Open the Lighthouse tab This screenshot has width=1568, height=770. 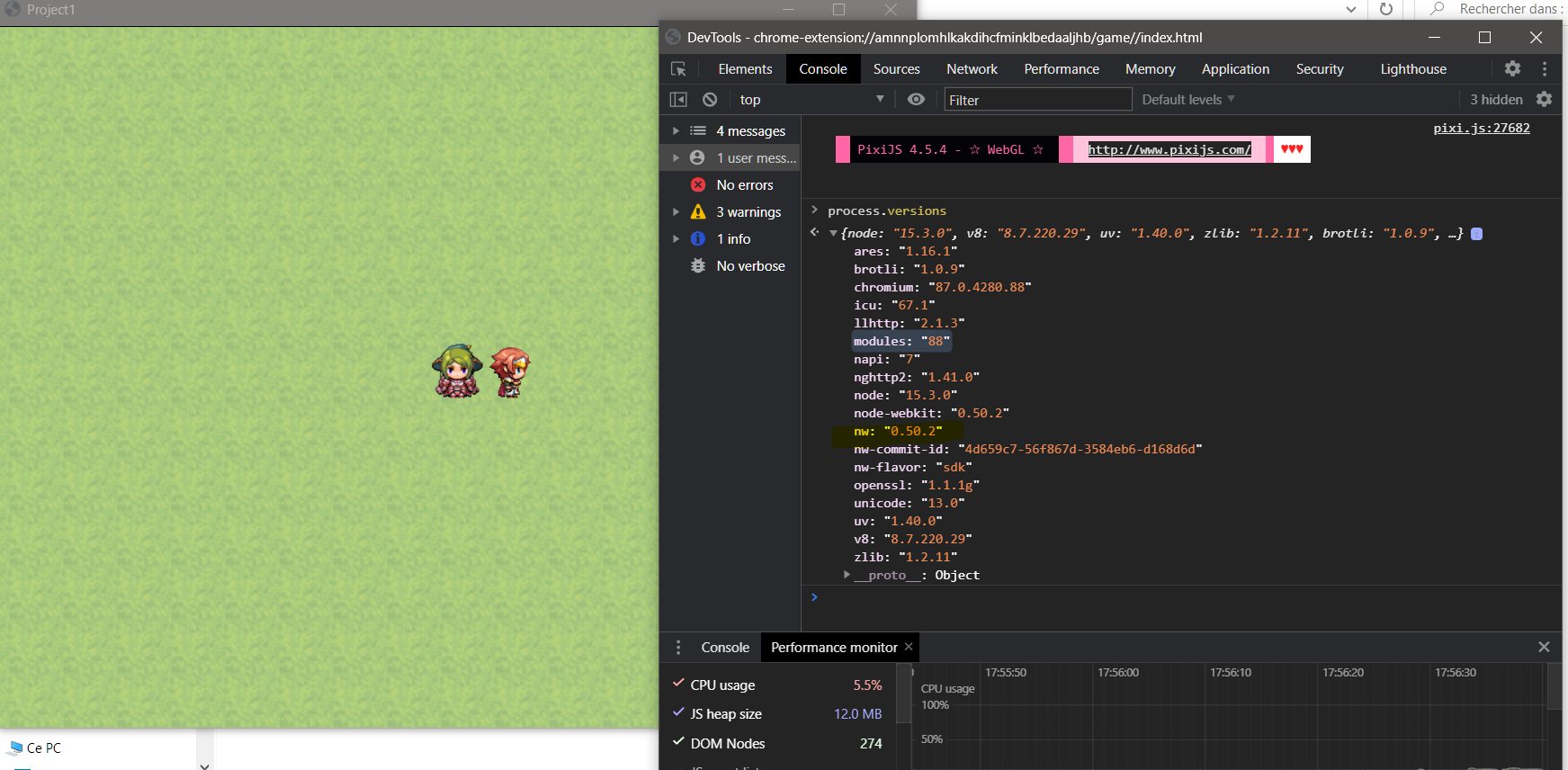coord(1413,69)
